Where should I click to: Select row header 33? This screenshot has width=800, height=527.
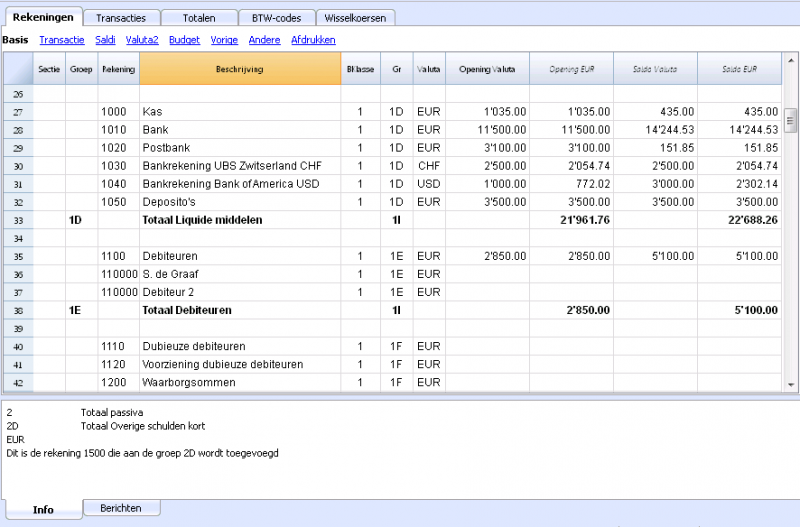coord(18,220)
